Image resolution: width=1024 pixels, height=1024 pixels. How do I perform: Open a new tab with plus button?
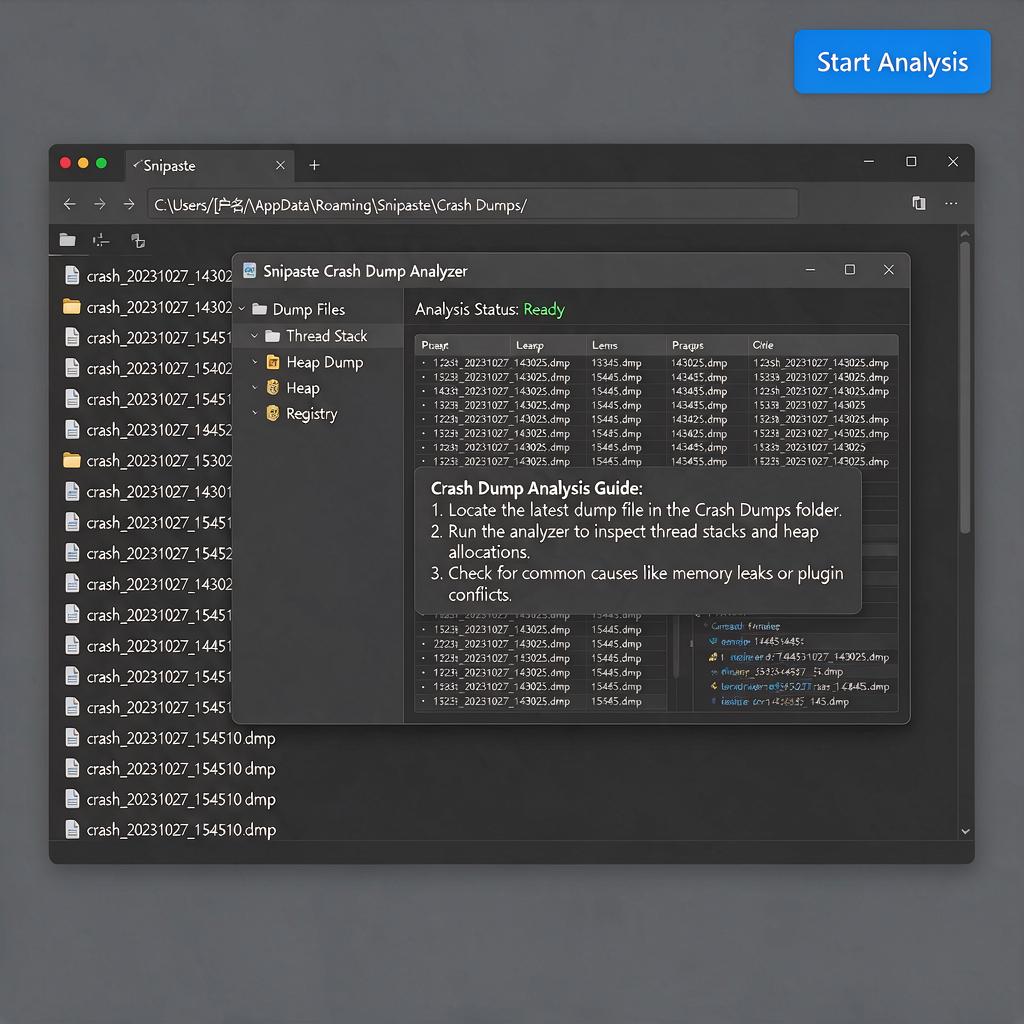(314, 165)
